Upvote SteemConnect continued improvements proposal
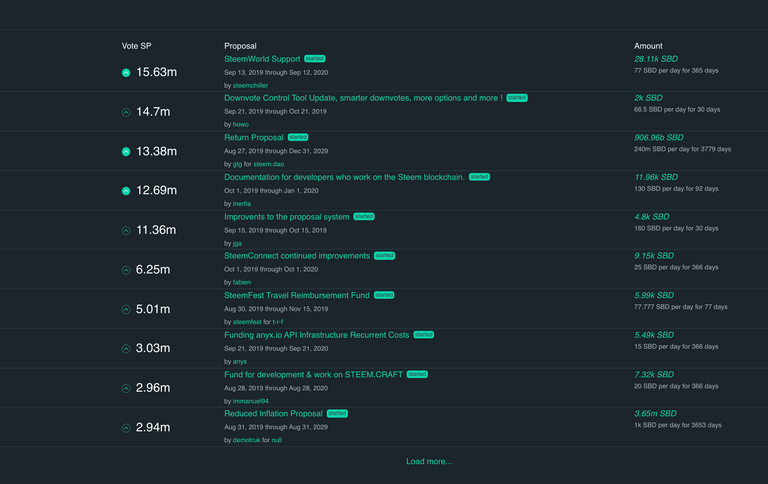Screen dimensions: 768x484 (126, 270)
